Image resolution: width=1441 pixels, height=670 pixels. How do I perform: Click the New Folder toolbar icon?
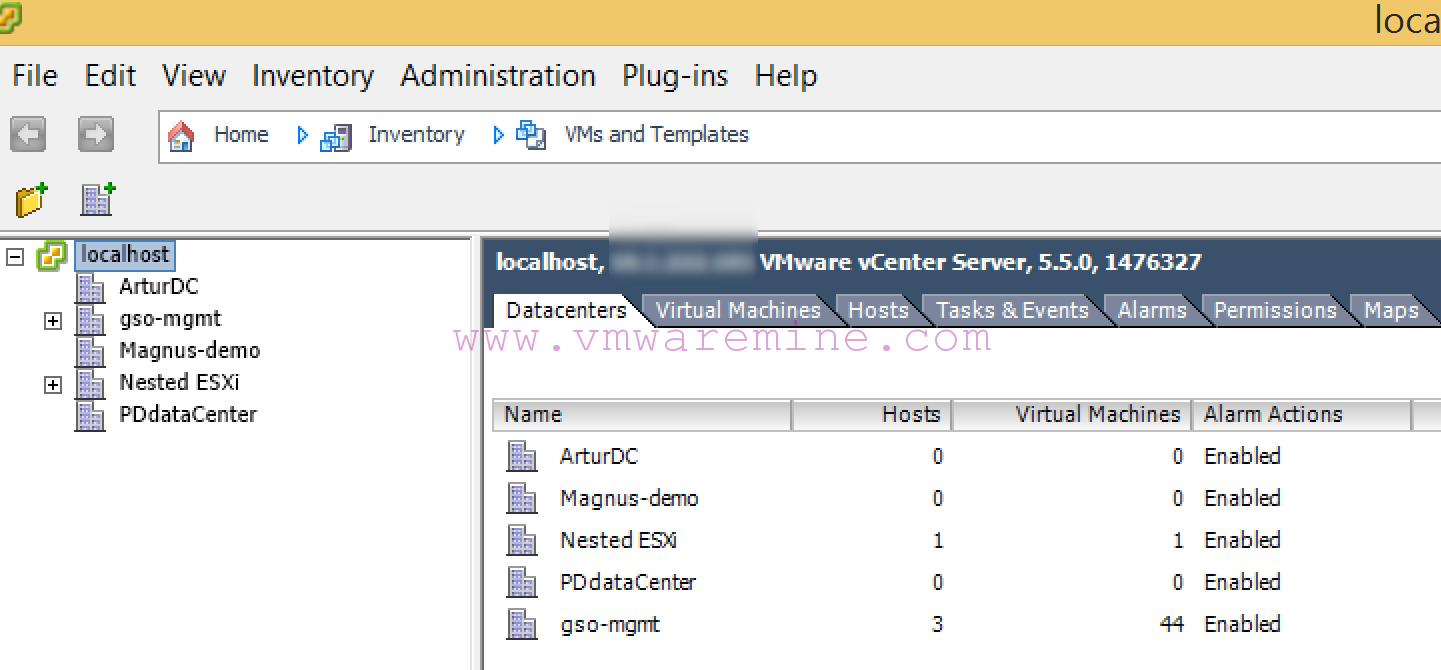pyautogui.click(x=32, y=199)
